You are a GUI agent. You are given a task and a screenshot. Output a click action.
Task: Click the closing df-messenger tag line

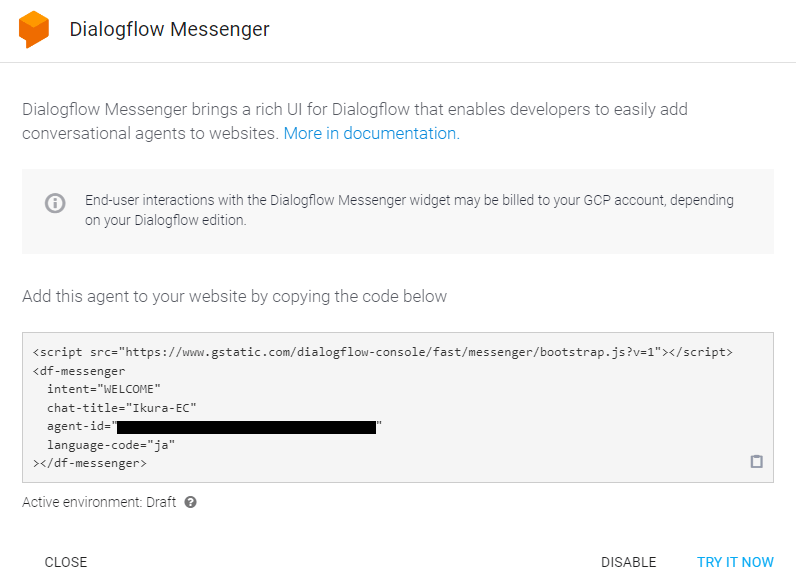pyautogui.click(x=90, y=463)
